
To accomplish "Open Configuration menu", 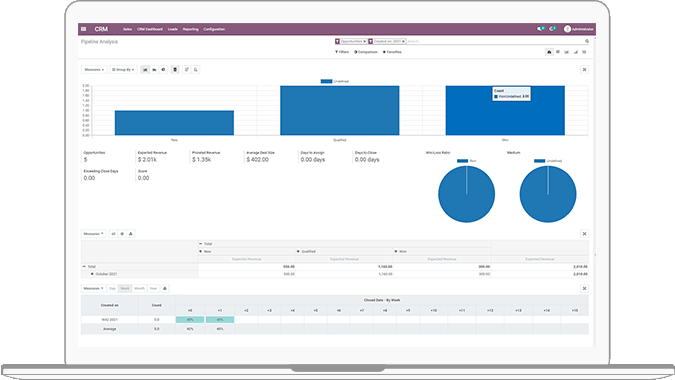I will 214,29.
